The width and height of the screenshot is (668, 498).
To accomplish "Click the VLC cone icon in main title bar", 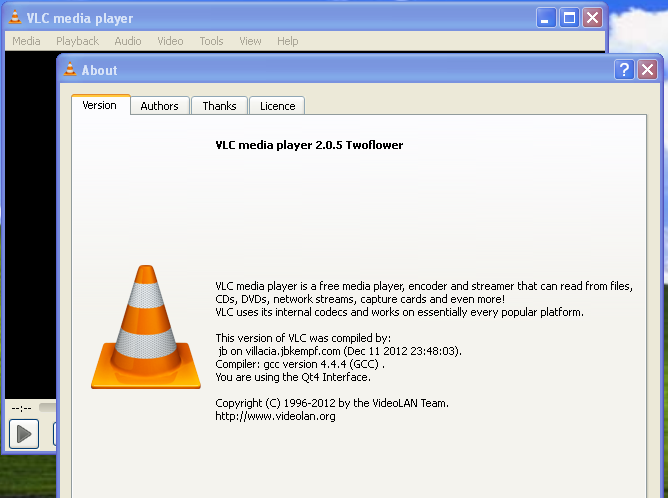I will coord(15,17).
